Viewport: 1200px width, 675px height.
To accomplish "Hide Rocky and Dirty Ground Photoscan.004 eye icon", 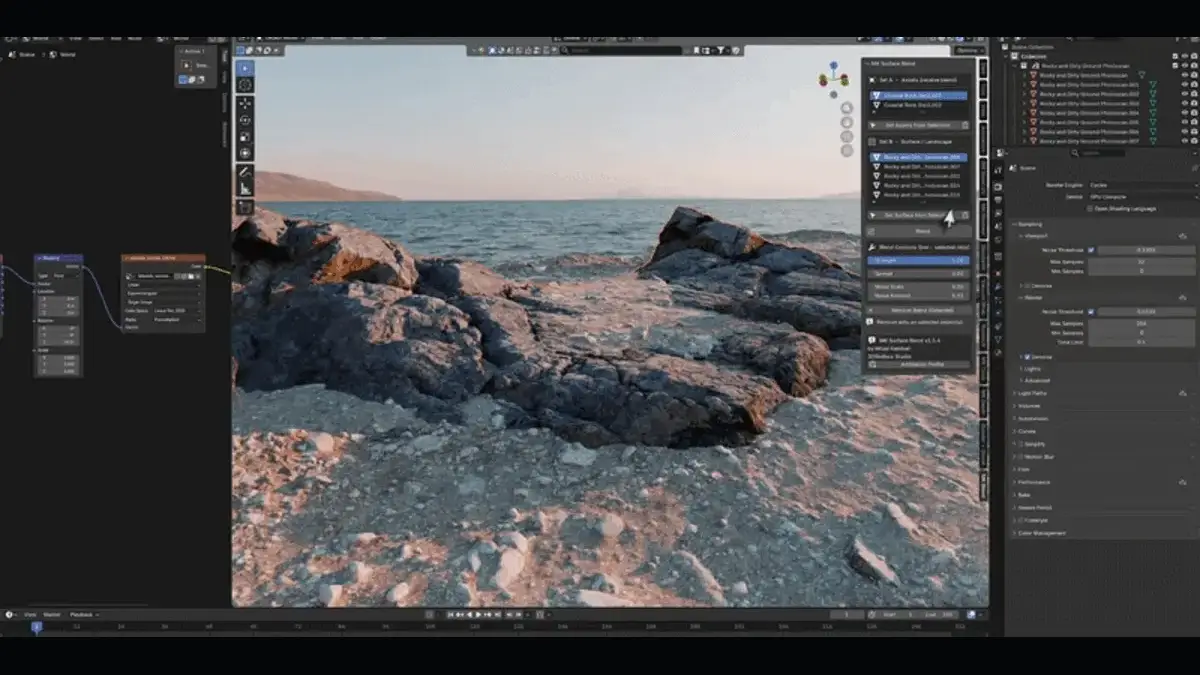I will [1185, 113].
